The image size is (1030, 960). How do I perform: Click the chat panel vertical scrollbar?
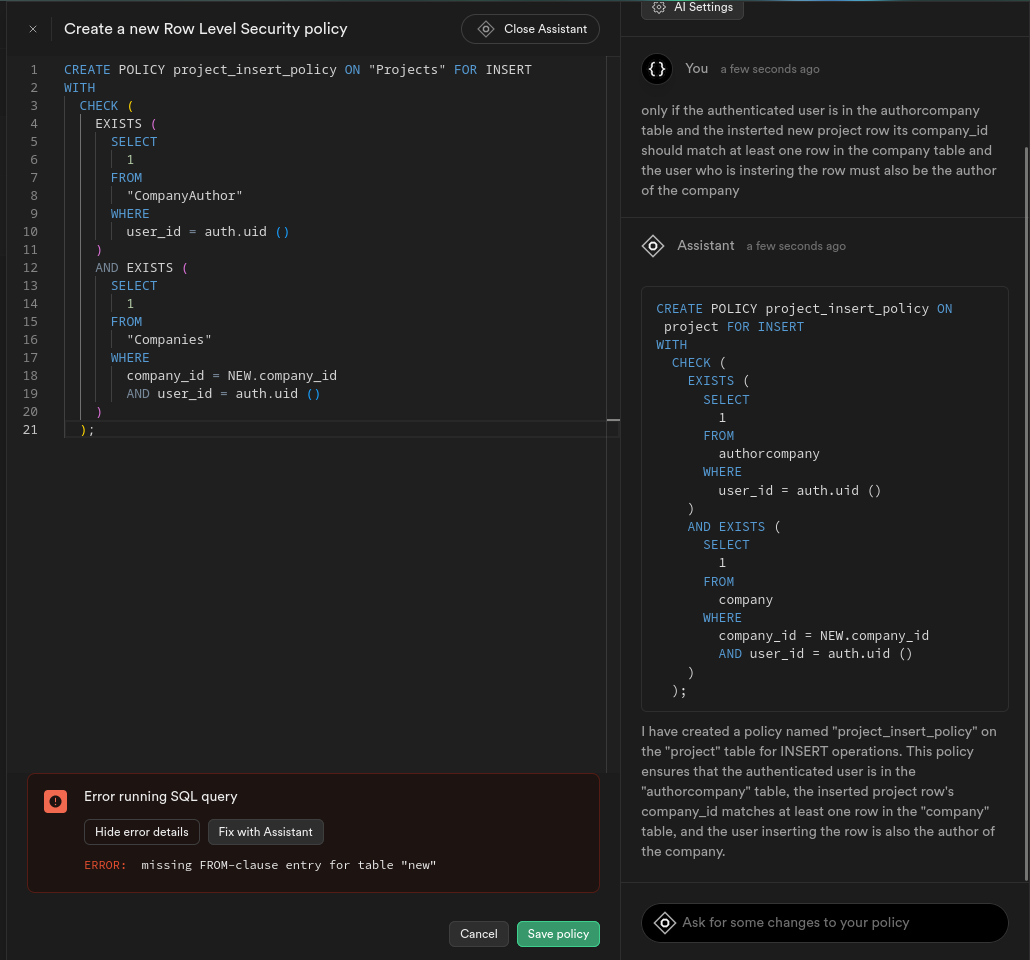pos(1026,500)
